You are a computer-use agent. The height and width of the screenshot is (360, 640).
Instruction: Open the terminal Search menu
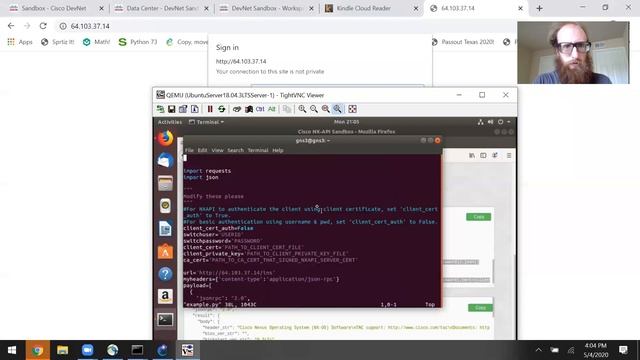tap(236, 150)
